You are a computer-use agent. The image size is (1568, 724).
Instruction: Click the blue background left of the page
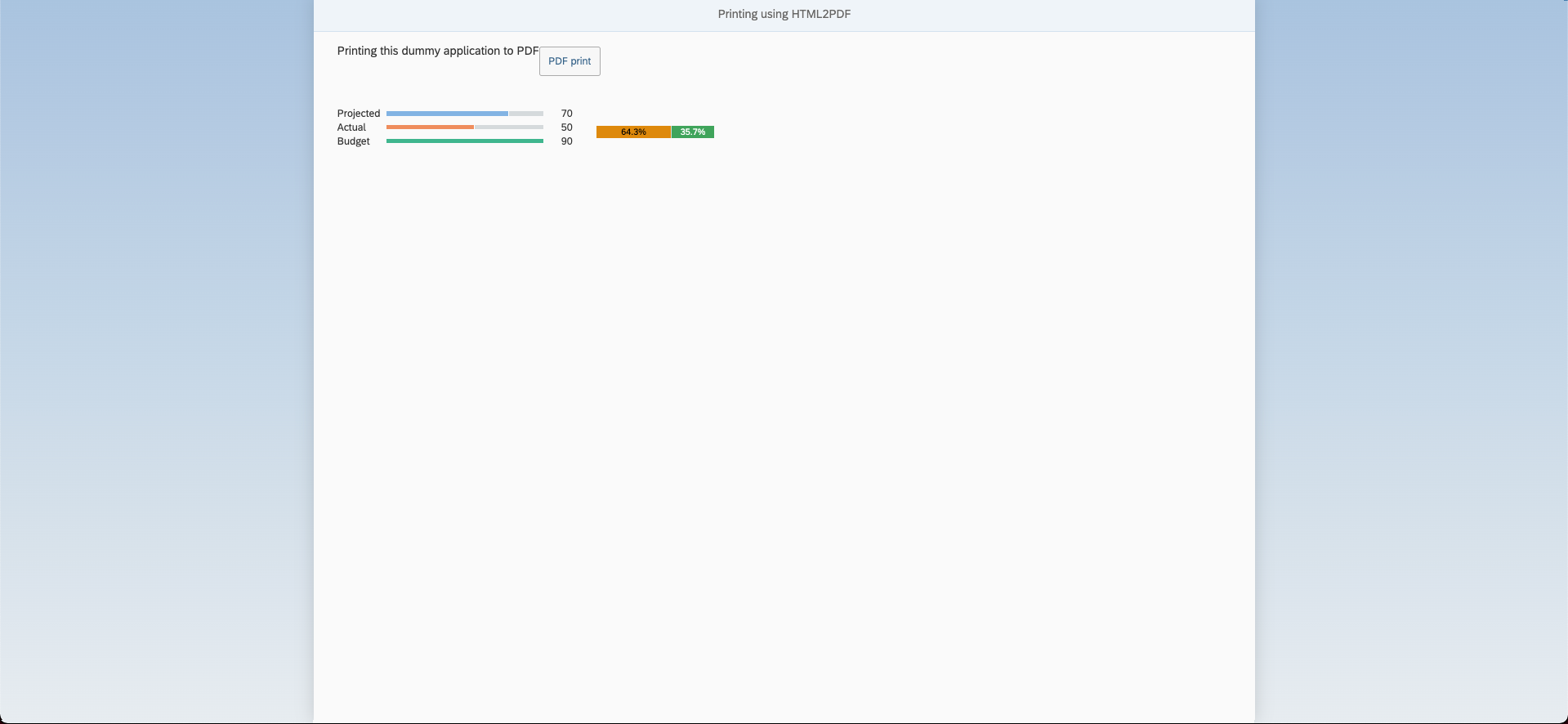(x=155, y=360)
